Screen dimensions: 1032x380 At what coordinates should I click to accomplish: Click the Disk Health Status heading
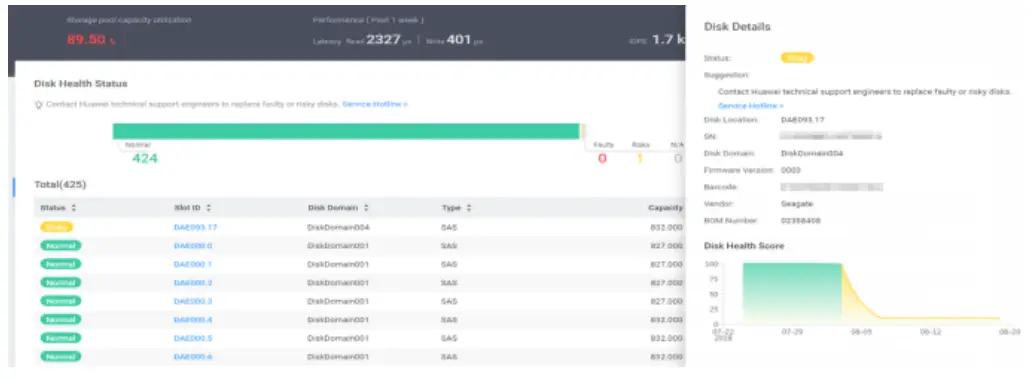[81, 84]
